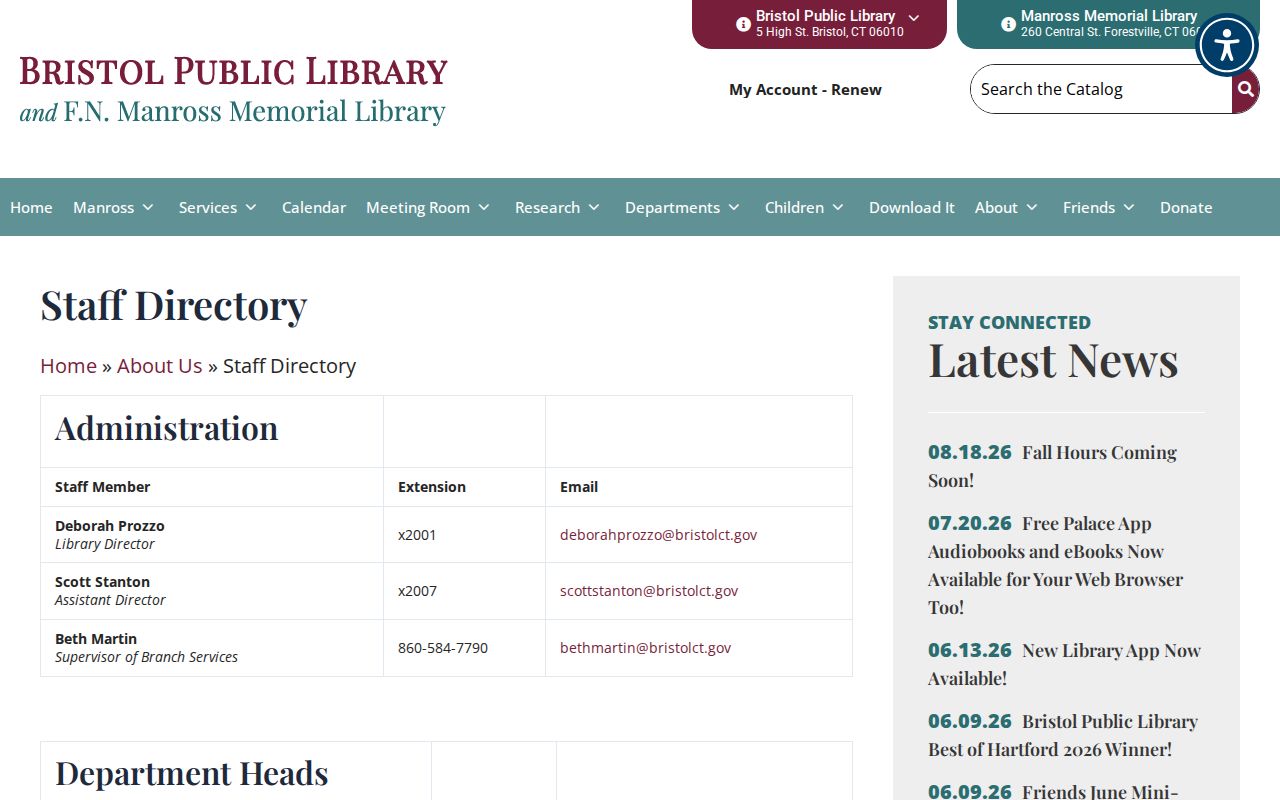
Task: Open the New Library App Now Available news
Action: click(1064, 664)
